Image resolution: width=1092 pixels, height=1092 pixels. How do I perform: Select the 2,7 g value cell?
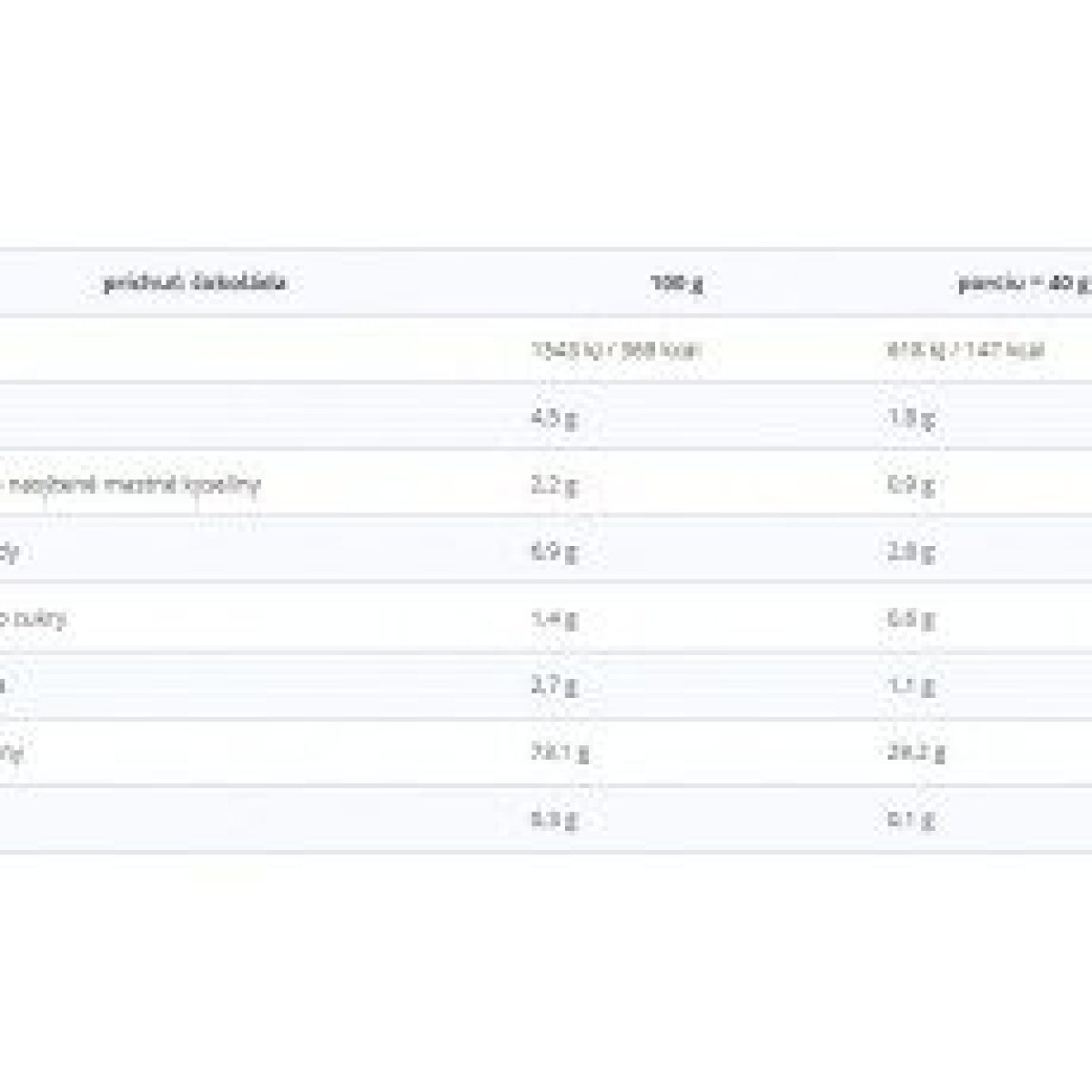click(x=553, y=686)
